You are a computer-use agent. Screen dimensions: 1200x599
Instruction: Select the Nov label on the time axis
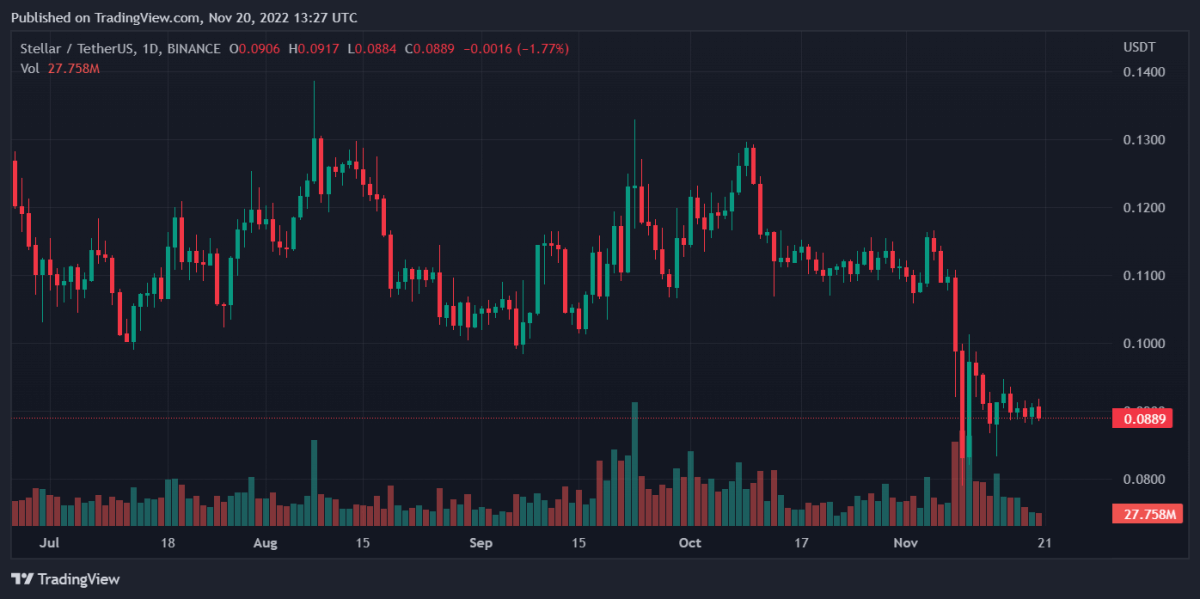[x=905, y=543]
